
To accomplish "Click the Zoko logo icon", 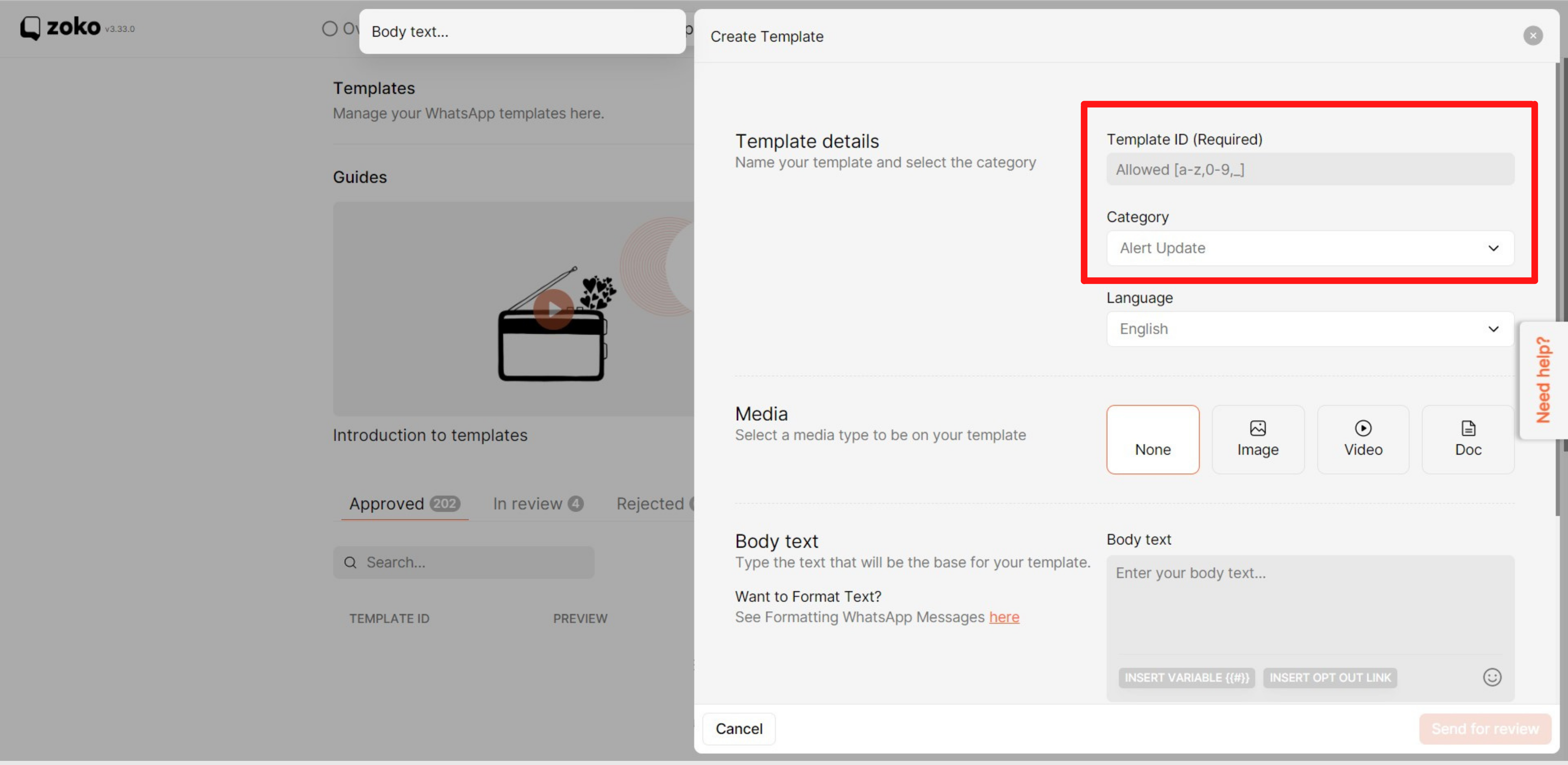I will click(30, 28).
